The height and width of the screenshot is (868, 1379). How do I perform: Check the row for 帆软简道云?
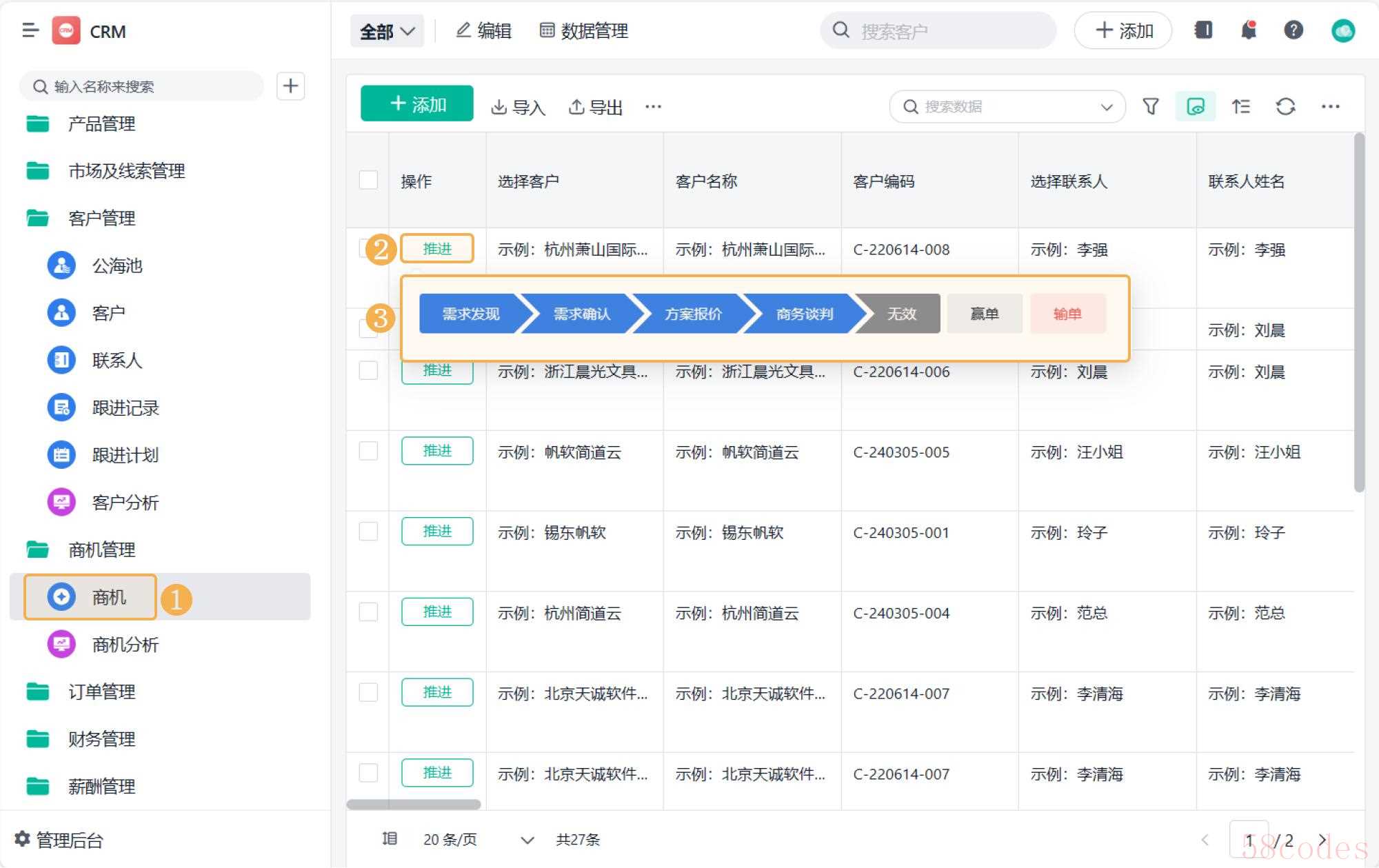point(368,452)
